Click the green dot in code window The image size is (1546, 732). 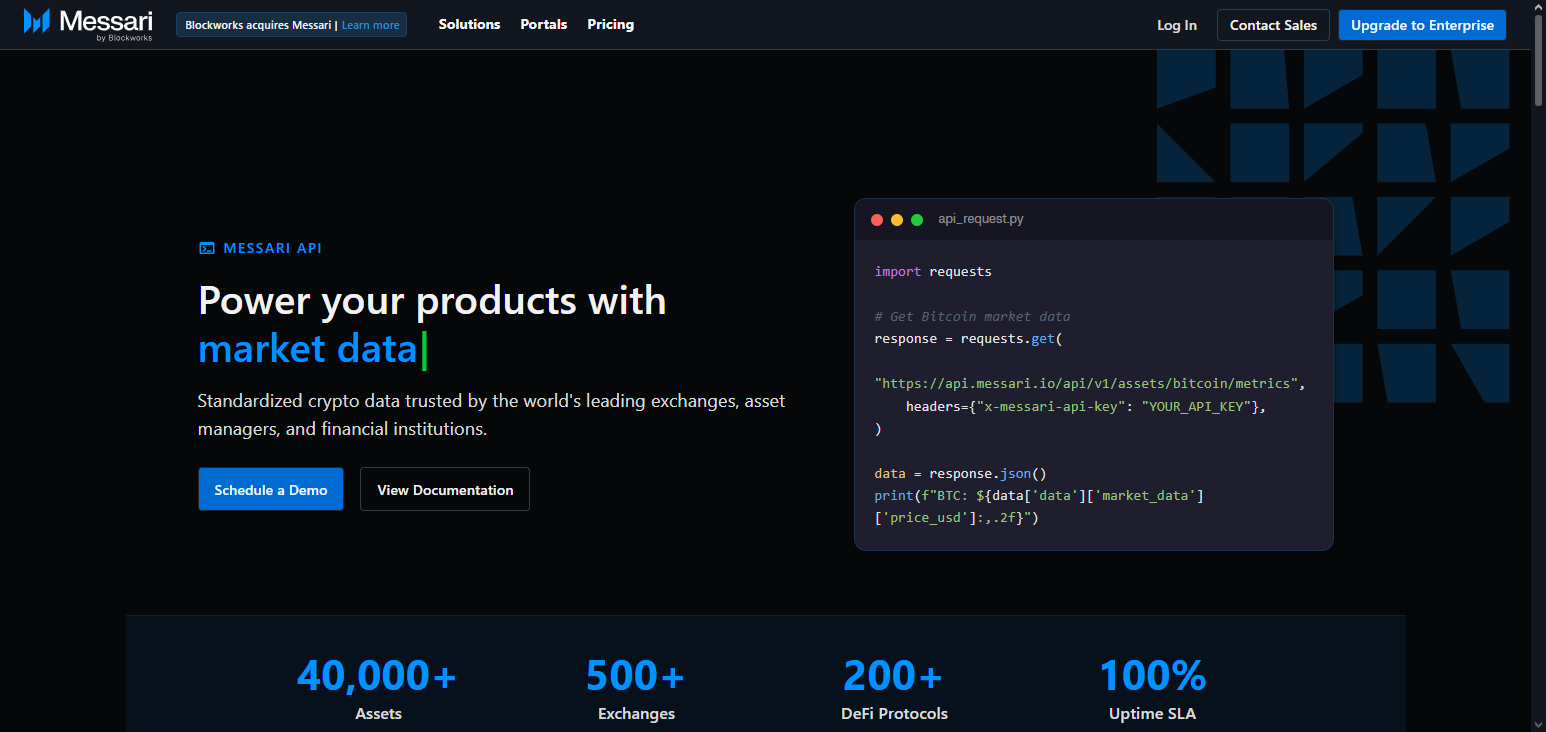[x=917, y=219]
